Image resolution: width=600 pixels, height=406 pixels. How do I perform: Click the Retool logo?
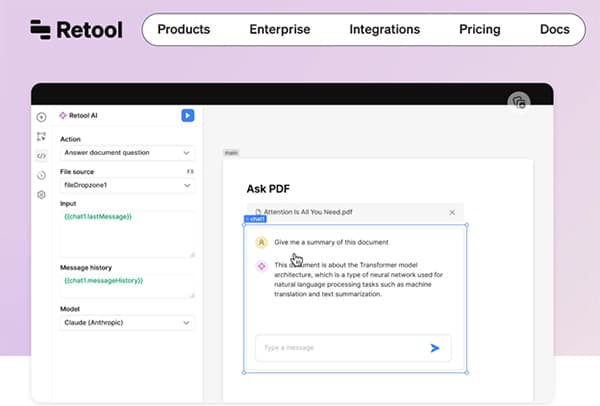tap(77, 29)
